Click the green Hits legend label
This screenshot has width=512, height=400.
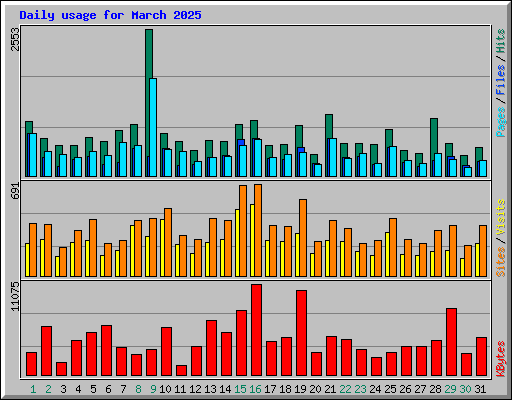point(500,41)
